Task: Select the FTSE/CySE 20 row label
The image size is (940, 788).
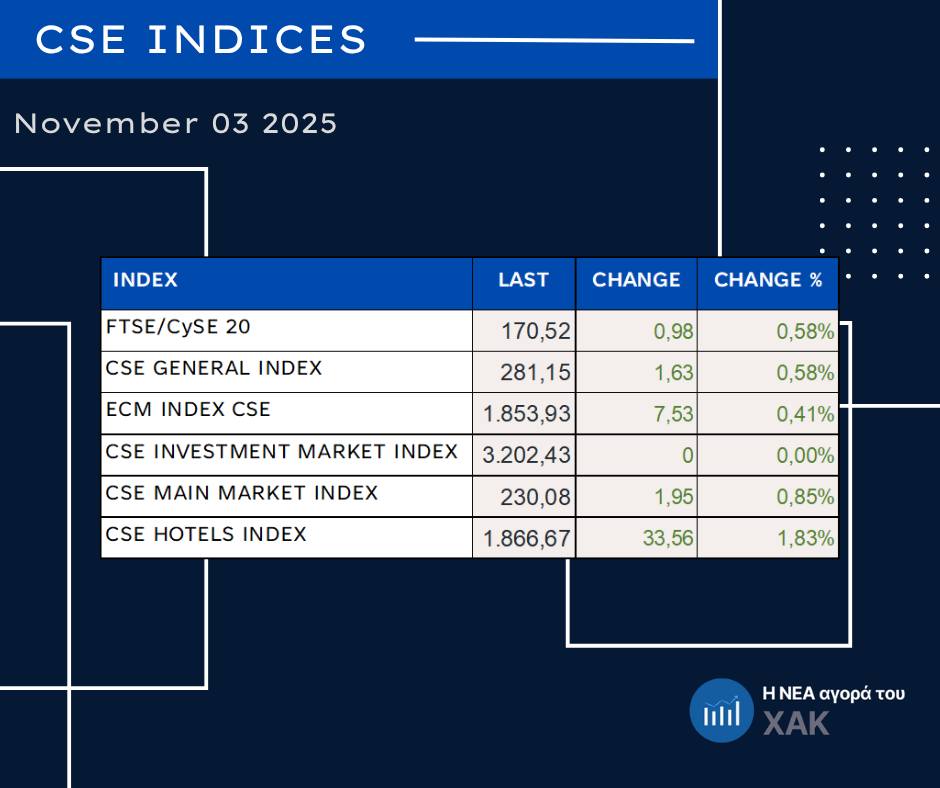Action: point(178,326)
